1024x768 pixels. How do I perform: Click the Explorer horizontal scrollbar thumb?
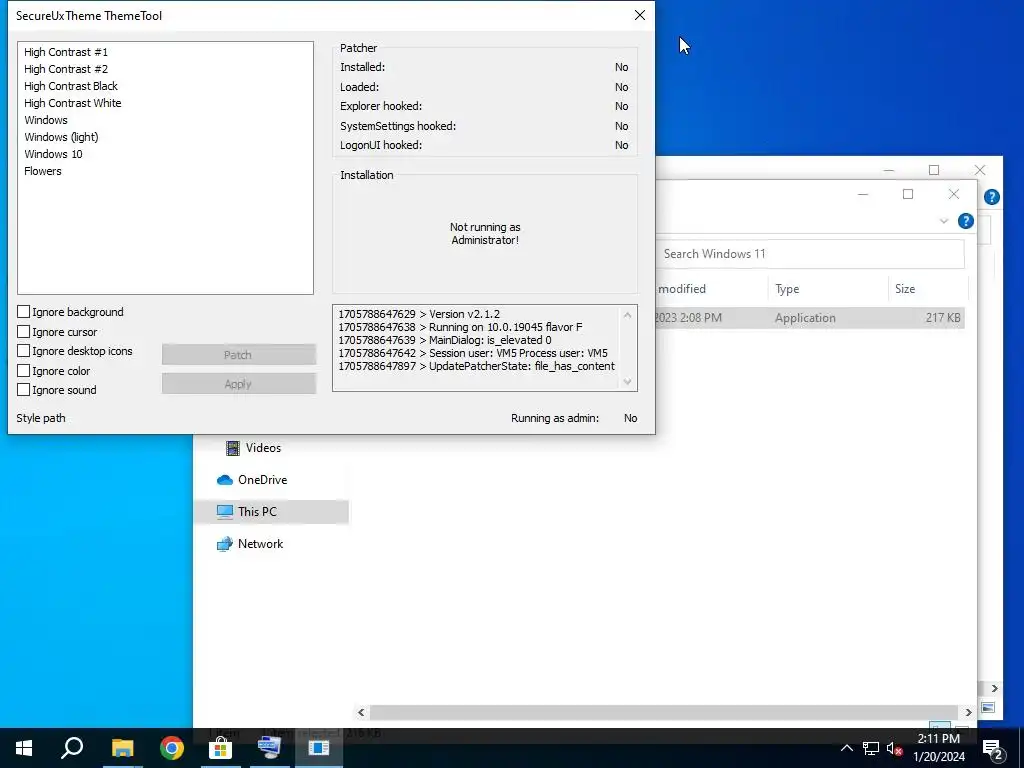[664, 712]
